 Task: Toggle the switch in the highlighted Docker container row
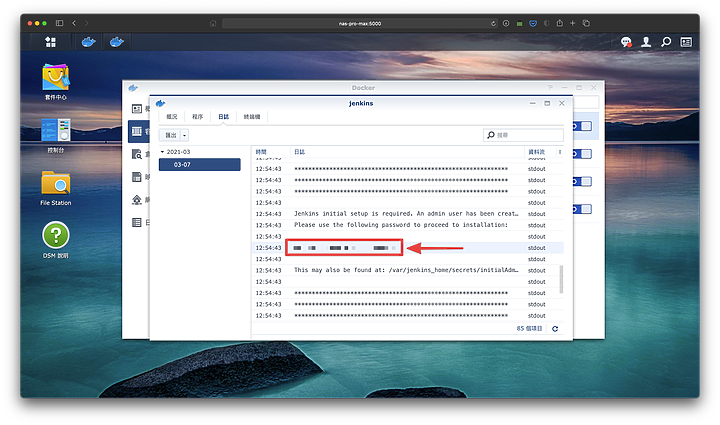582,126
